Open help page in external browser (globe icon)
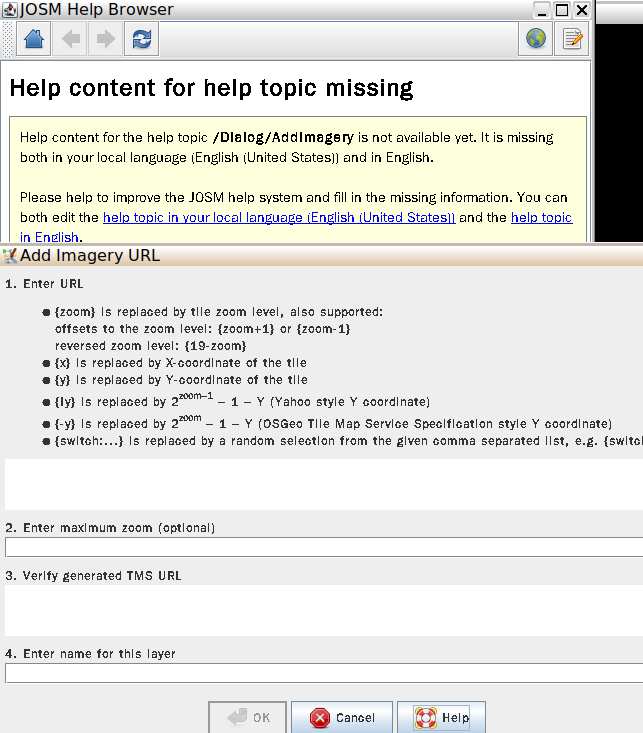 pyautogui.click(x=537, y=39)
